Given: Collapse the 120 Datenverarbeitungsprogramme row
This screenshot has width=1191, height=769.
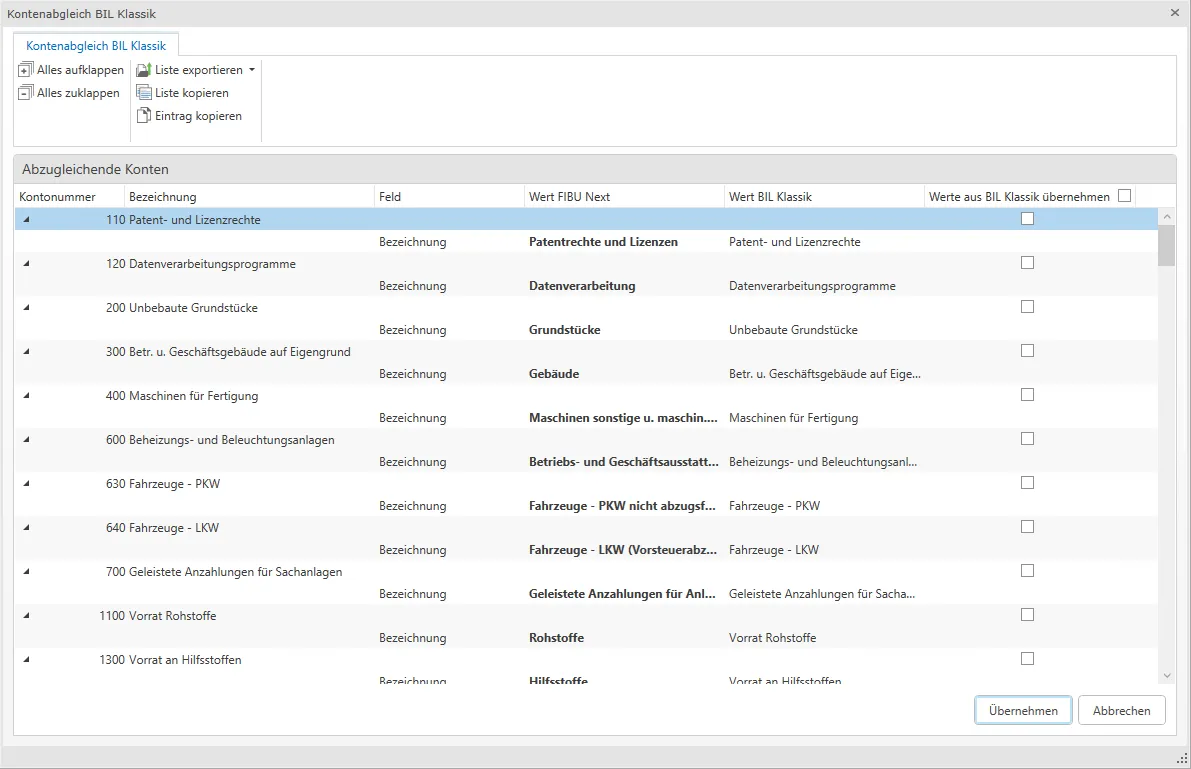Looking at the screenshot, I should [x=27, y=264].
